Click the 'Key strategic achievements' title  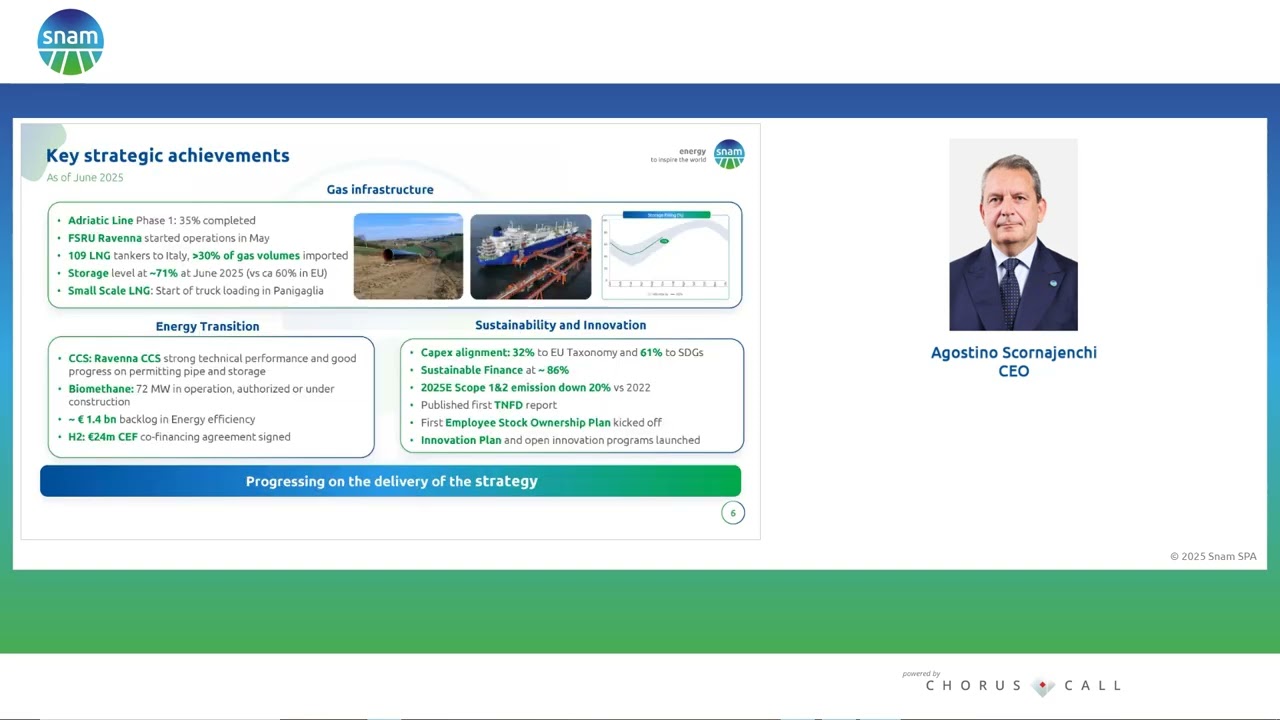coord(168,155)
